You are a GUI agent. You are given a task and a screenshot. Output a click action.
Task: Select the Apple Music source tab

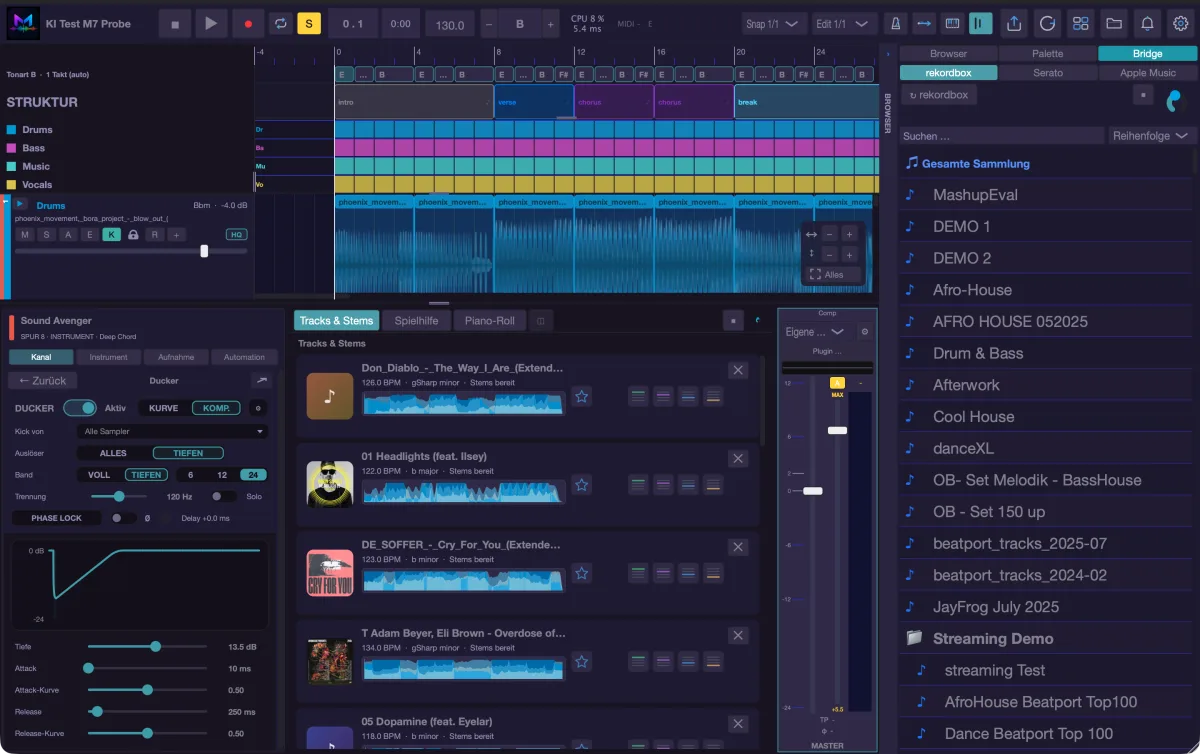coord(1147,73)
